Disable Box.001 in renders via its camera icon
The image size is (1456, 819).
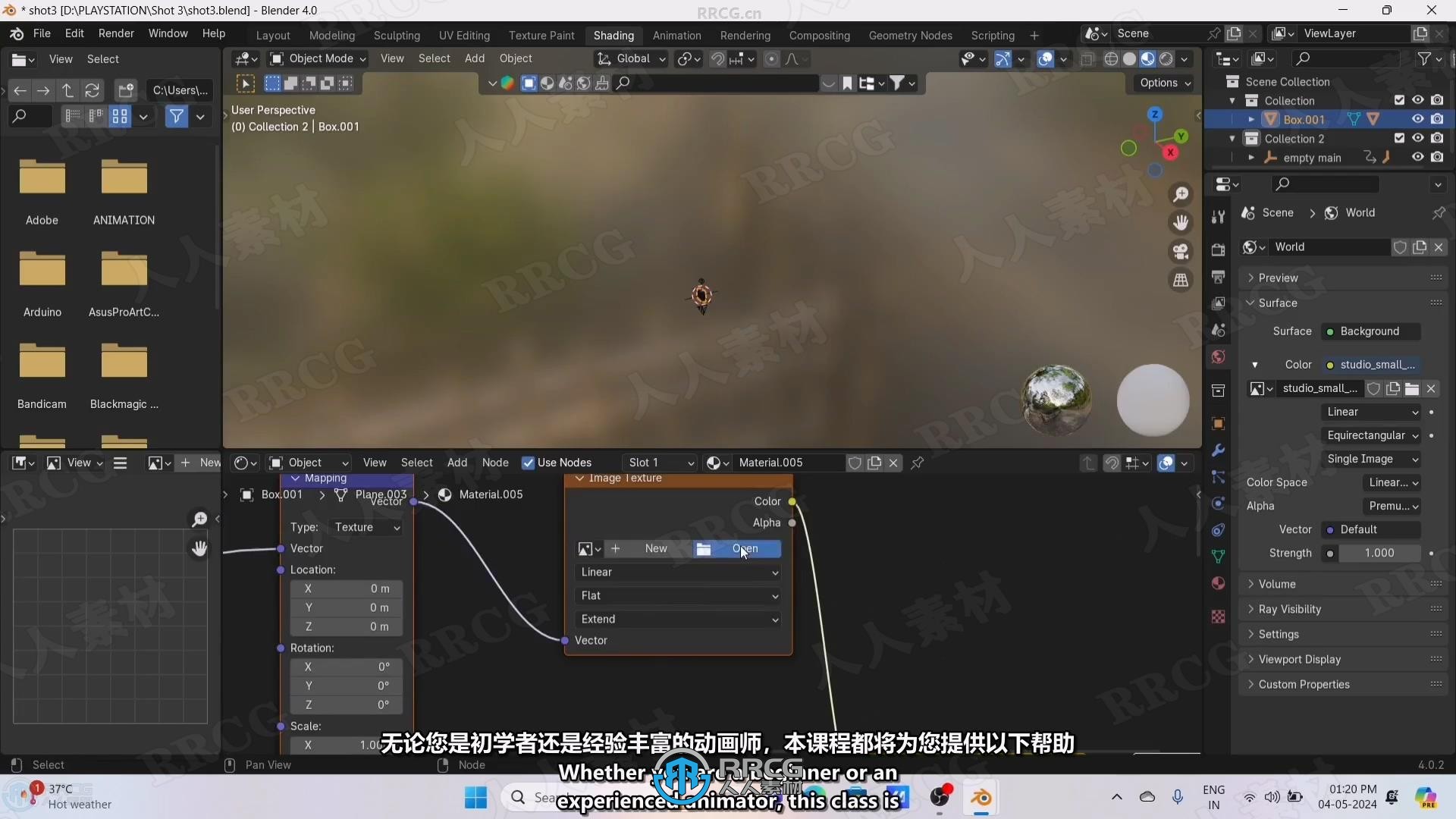1437,119
